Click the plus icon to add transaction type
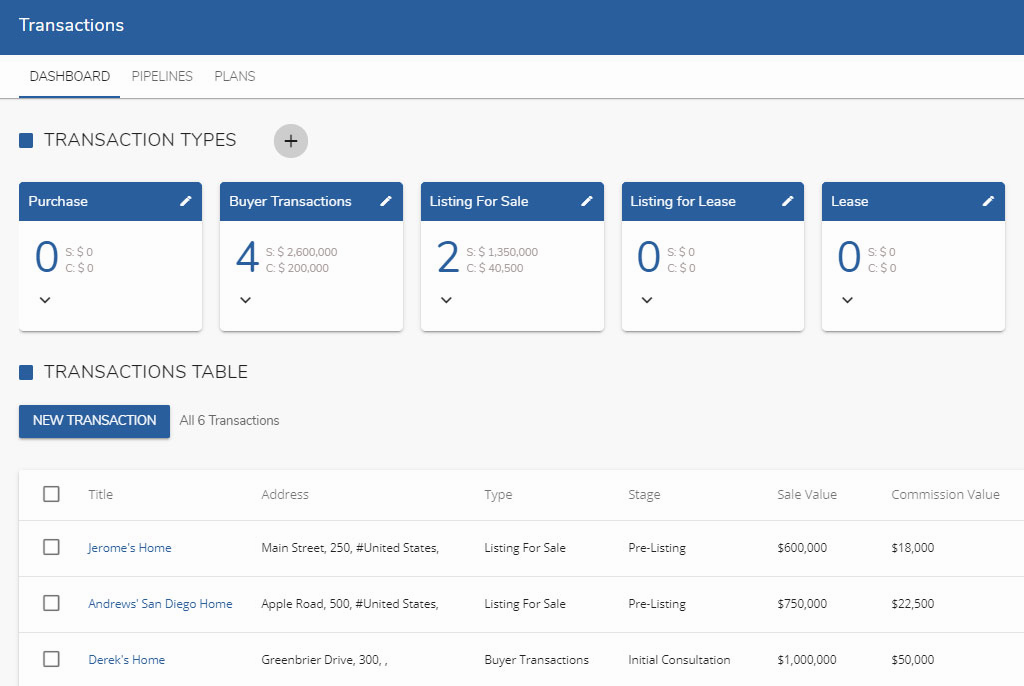Screen dimensions: 1024x686 [291, 141]
